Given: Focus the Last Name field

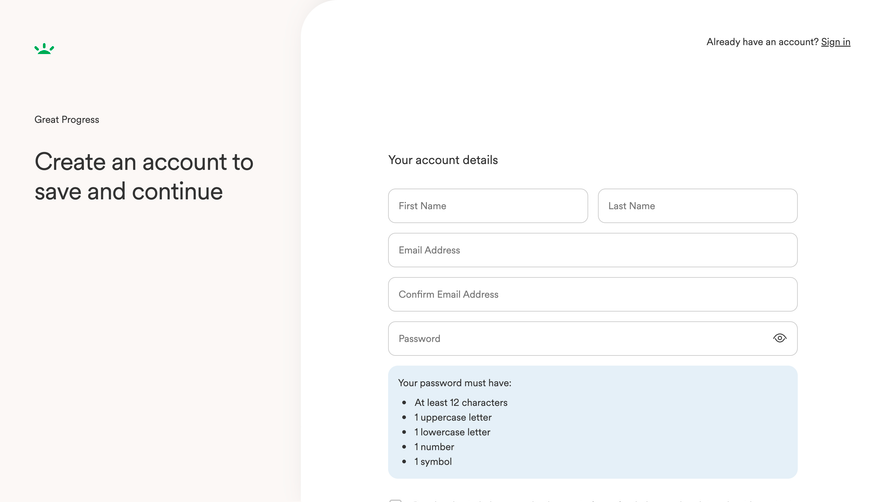Looking at the screenshot, I should pos(698,206).
